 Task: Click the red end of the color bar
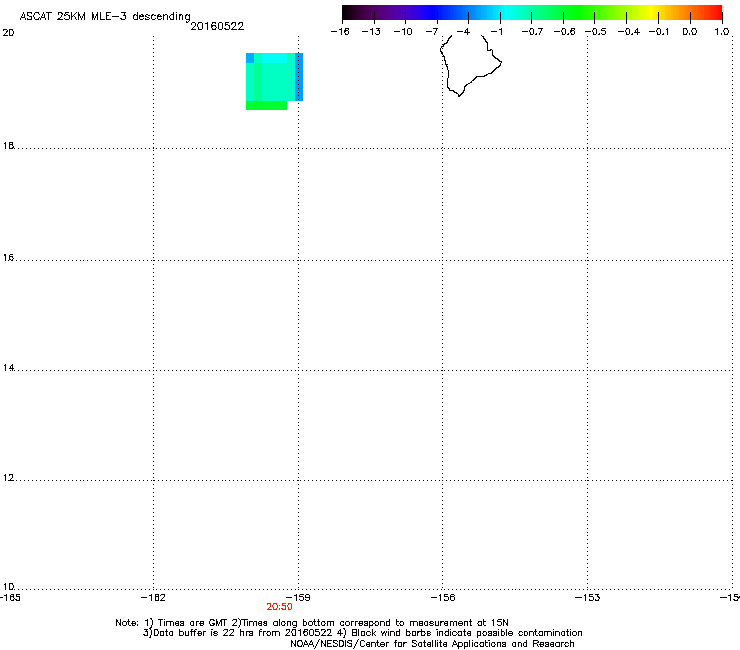713,13
